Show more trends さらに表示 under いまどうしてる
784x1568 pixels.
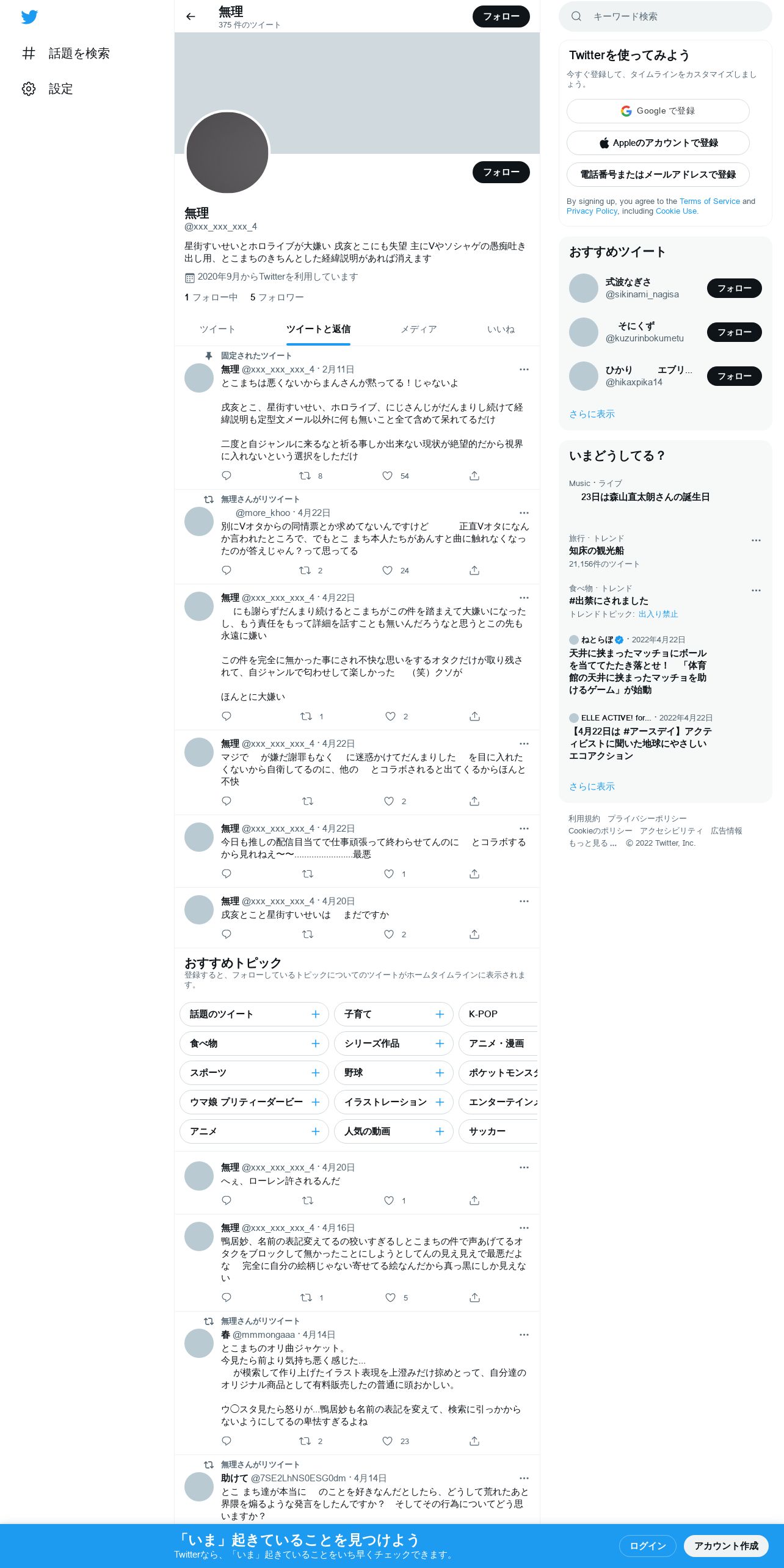click(592, 786)
